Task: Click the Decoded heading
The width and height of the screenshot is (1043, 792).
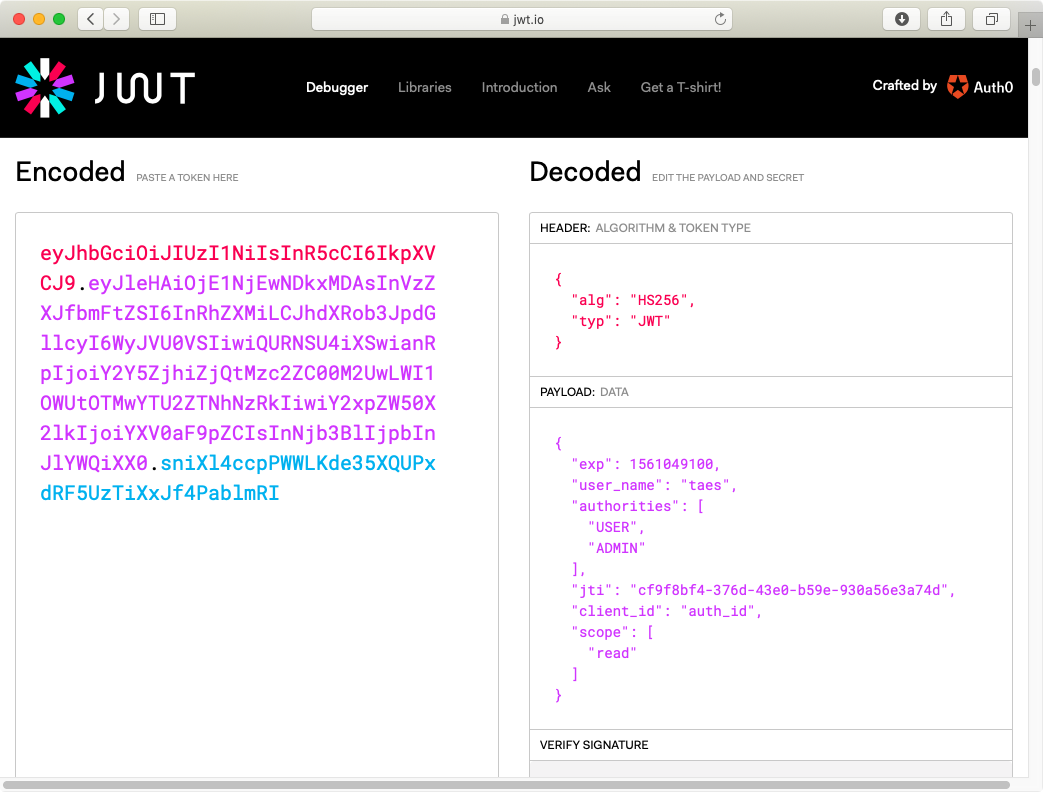Action: pyautogui.click(x=585, y=172)
